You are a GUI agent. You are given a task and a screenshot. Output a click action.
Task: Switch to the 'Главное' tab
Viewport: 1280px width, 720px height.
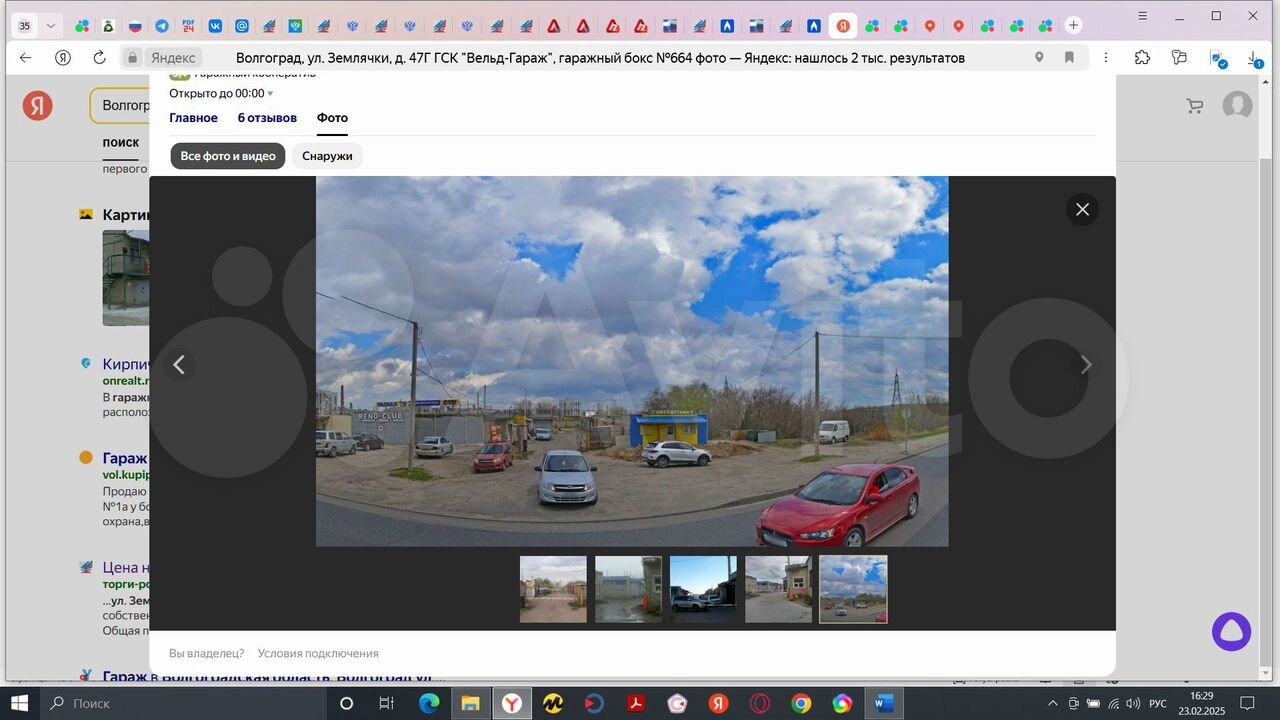[193, 118]
